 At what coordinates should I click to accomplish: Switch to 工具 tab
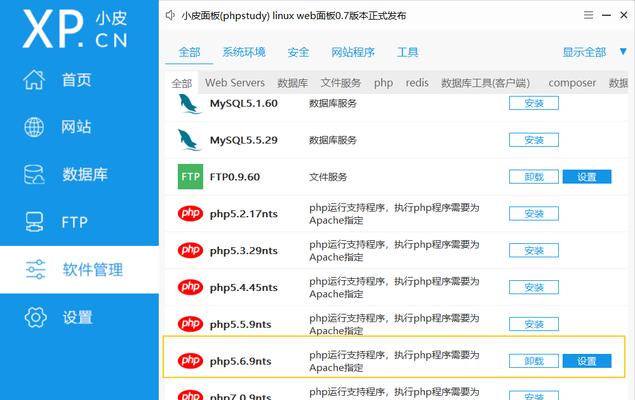407,52
